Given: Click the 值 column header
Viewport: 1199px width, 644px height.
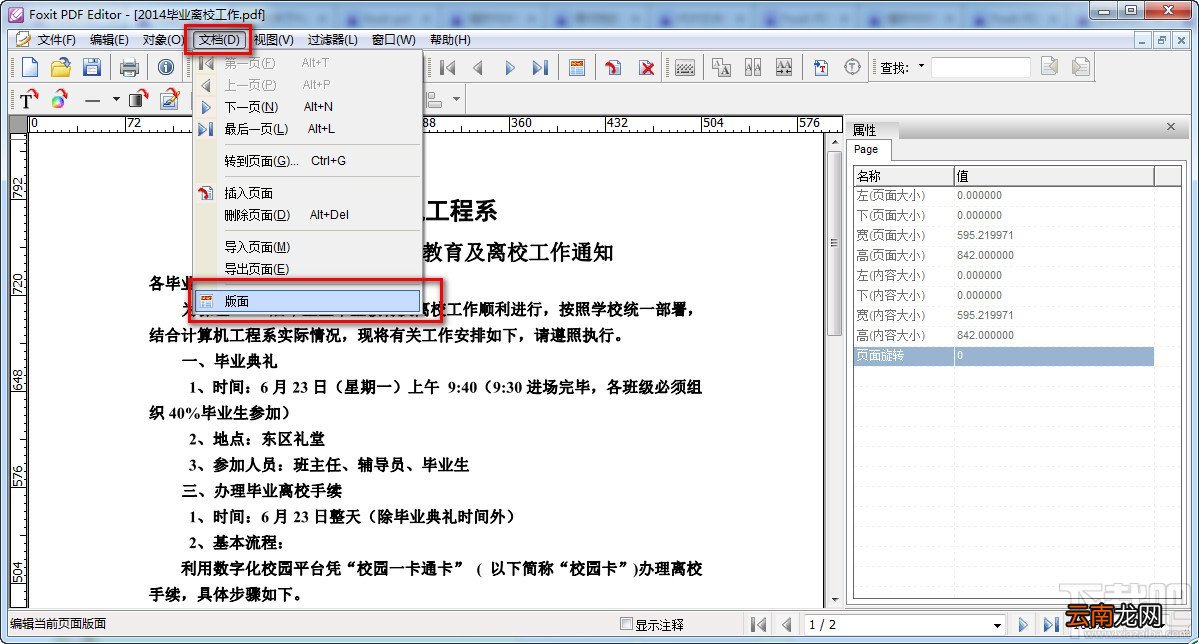Looking at the screenshot, I should 1054,176.
